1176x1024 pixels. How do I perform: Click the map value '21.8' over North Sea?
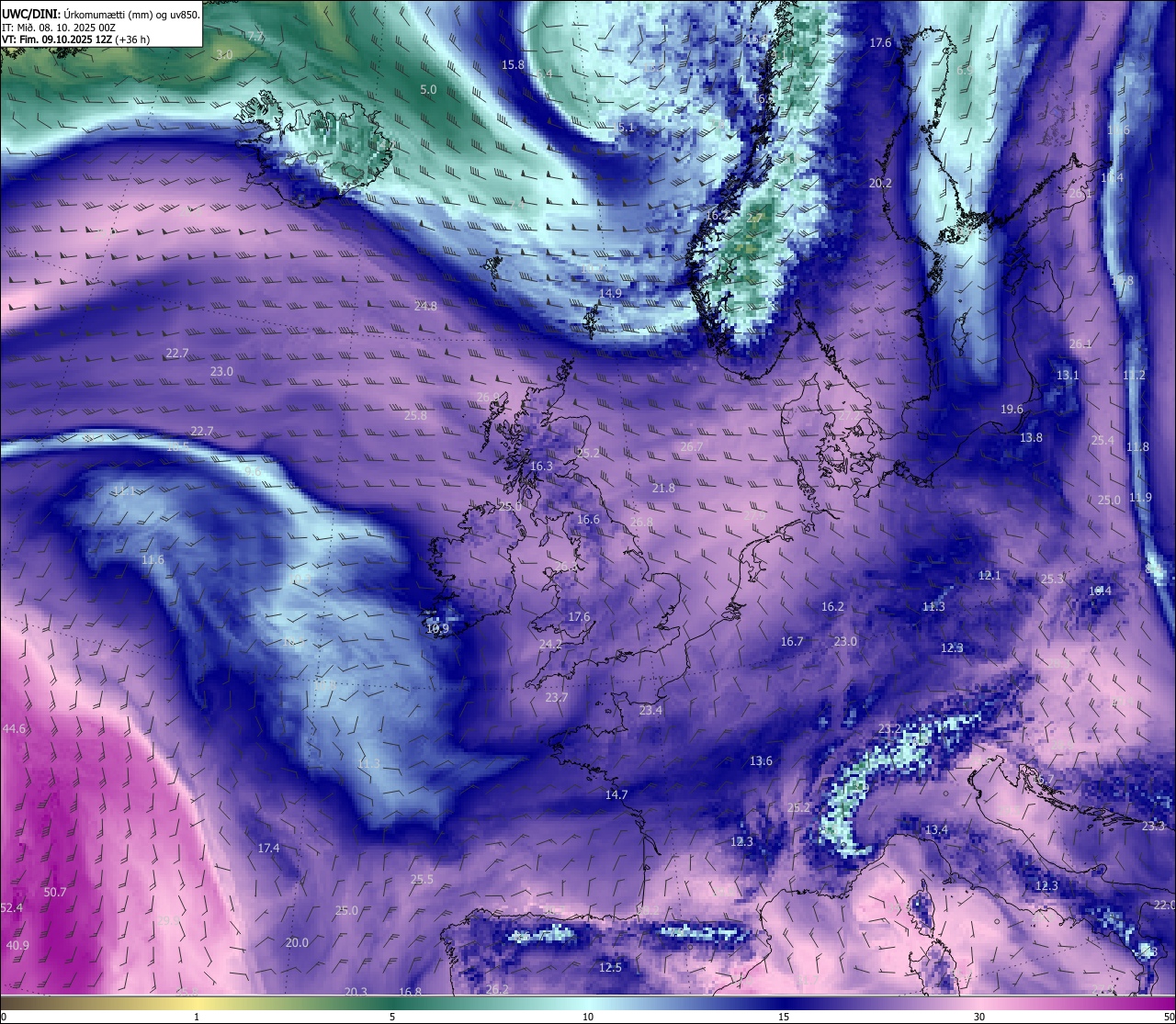[663, 488]
